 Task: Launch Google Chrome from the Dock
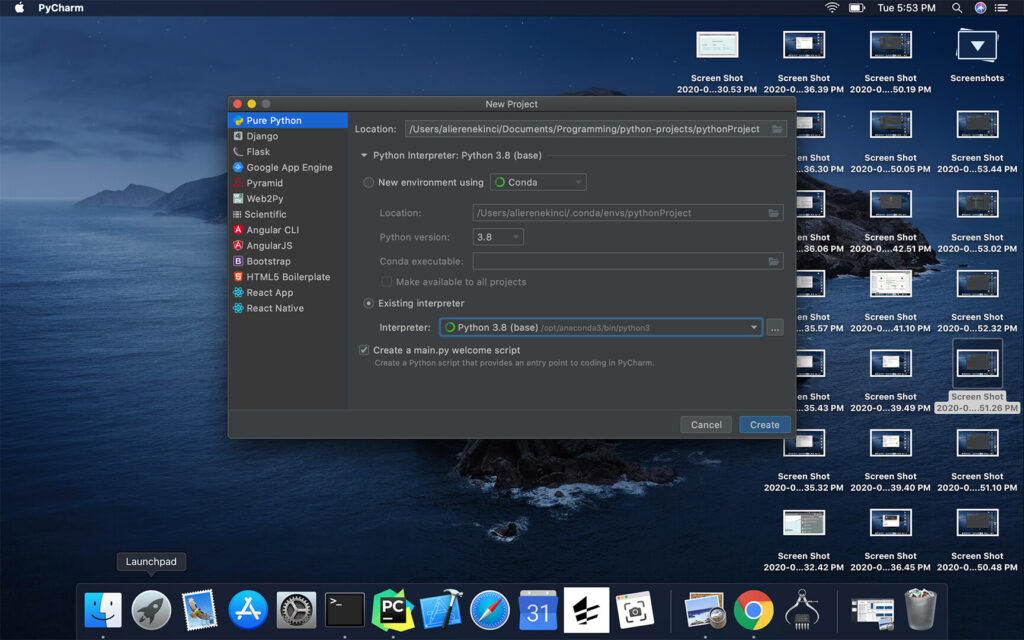click(754, 611)
